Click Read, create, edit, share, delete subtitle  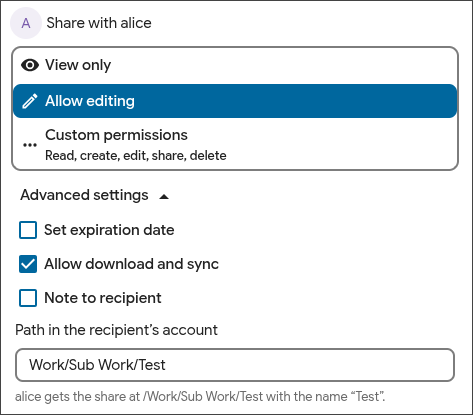coord(136,156)
